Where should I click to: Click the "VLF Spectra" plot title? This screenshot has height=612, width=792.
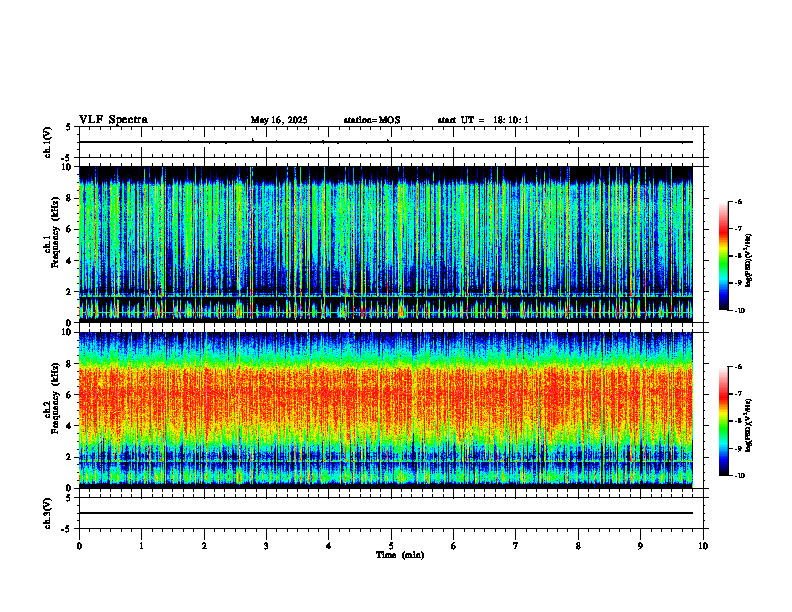tap(113, 120)
